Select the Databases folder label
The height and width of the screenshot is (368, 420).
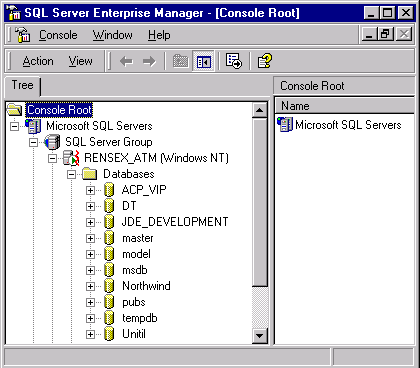129,174
